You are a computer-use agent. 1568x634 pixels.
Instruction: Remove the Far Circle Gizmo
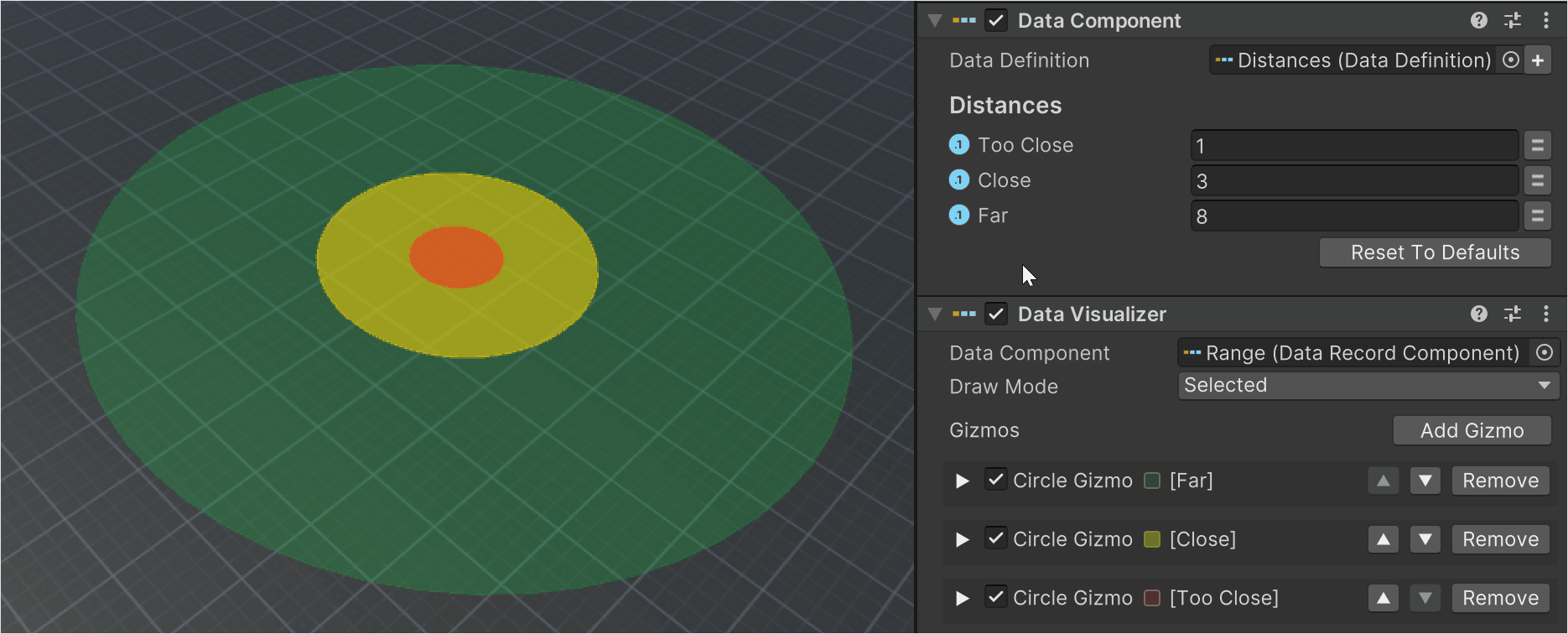1500,481
